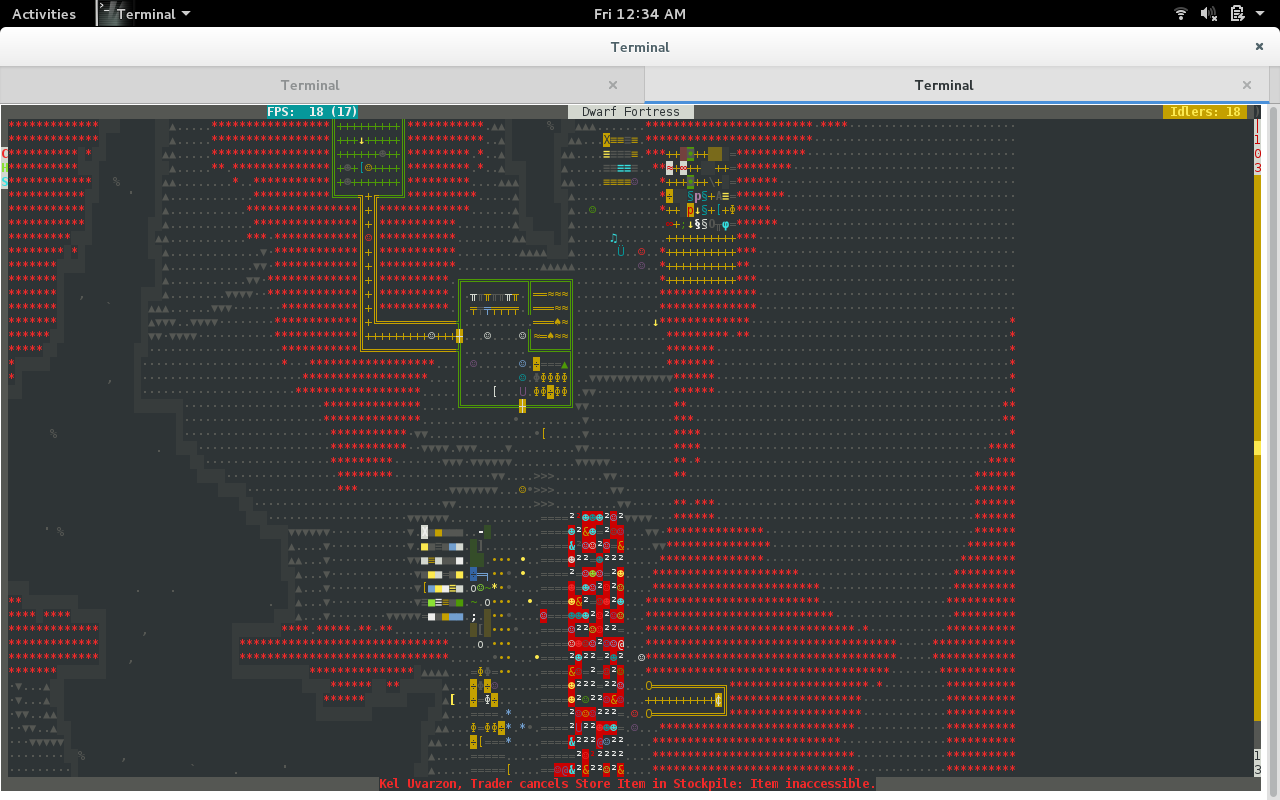Click the Wi-Fi status icon

point(1181,14)
